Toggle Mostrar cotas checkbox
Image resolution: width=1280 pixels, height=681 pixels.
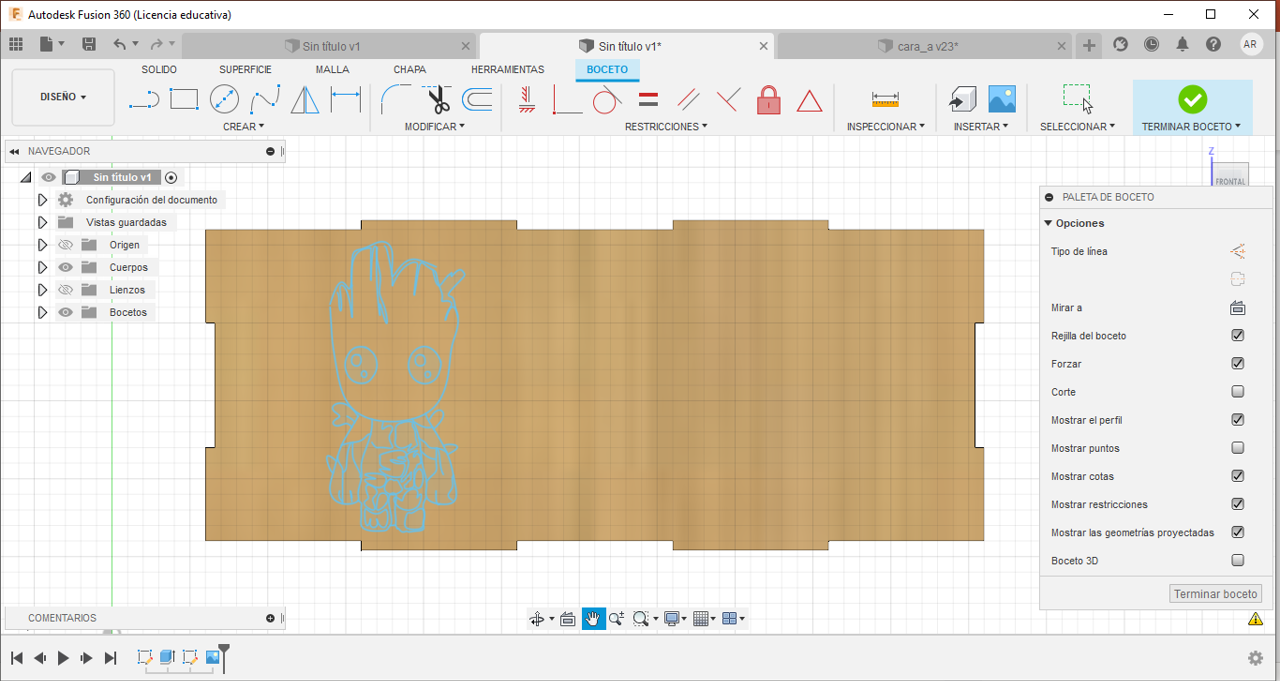(x=1238, y=476)
